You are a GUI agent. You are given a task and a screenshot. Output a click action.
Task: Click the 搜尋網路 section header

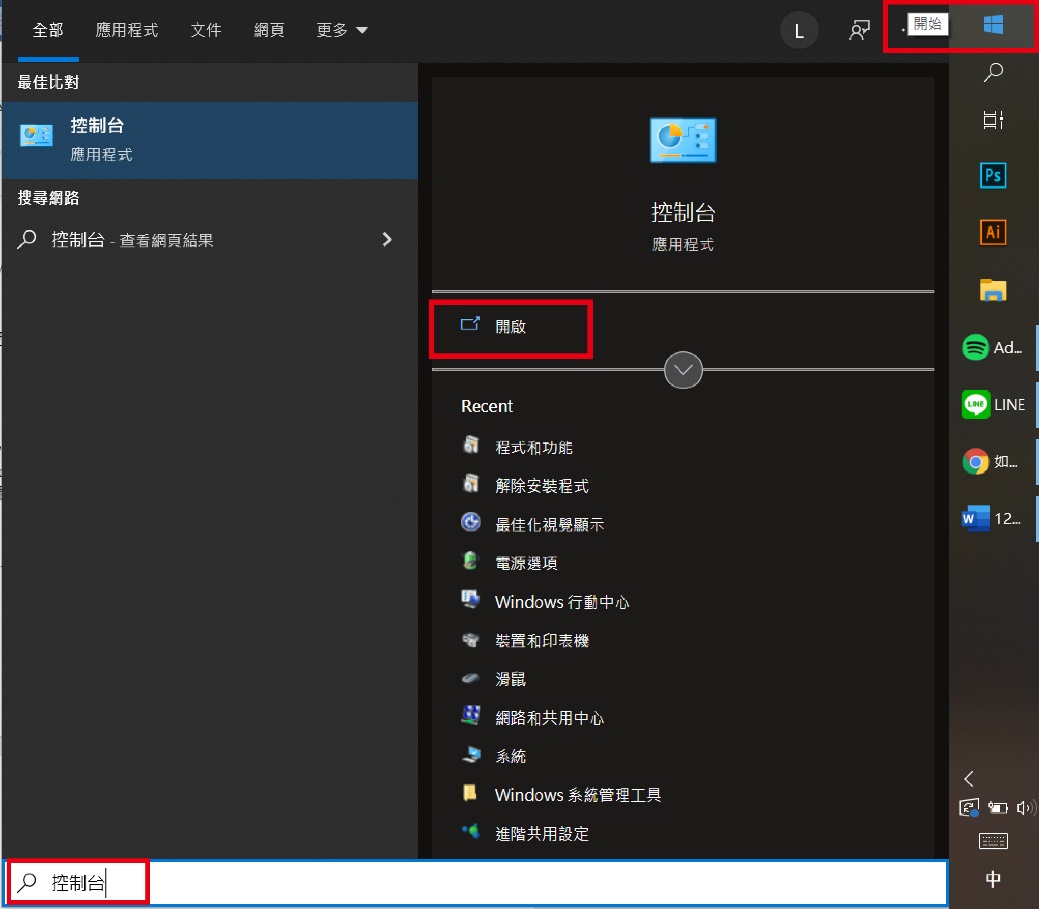point(48,197)
